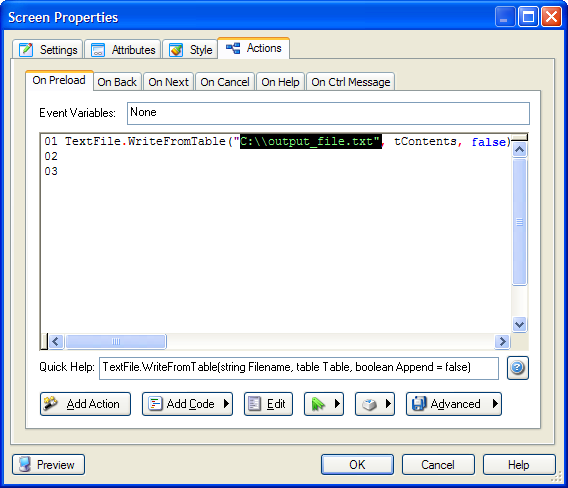
Task: Open the On Ctrl Message event tab
Action: 351,82
